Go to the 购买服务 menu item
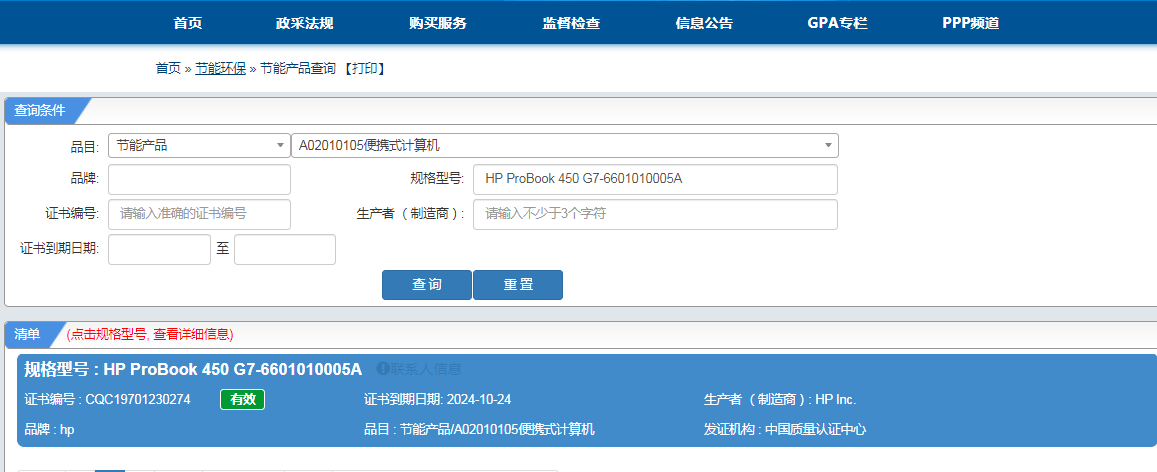Image resolution: width=1157 pixels, height=472 pixels. pos(438,23)
